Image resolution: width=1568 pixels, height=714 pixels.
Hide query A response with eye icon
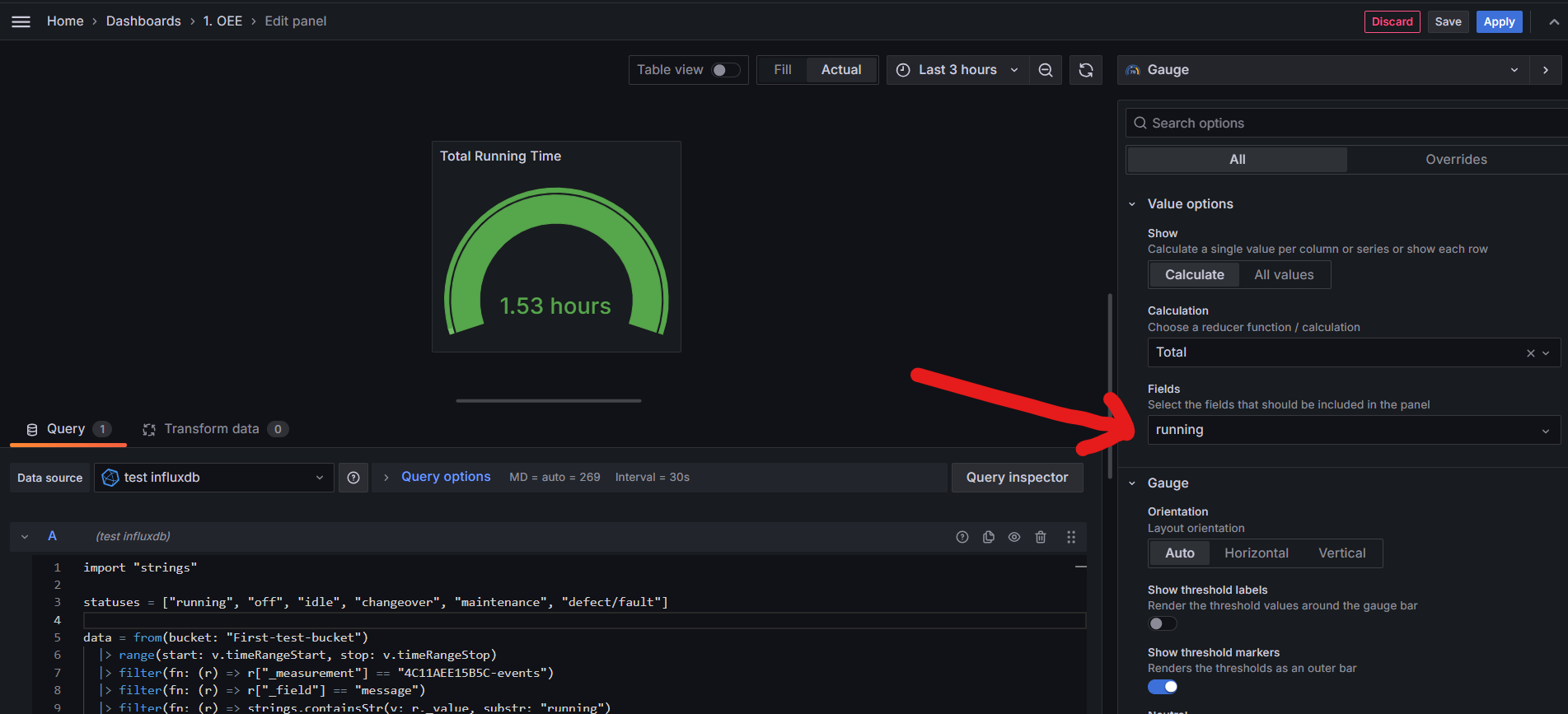1014,537
